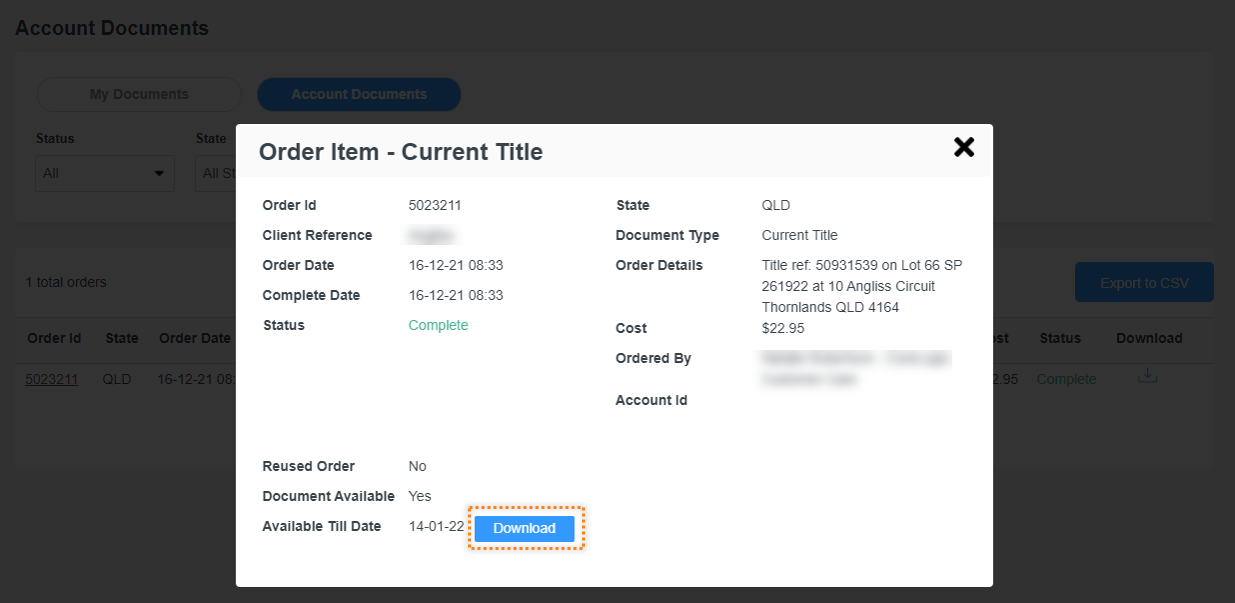
Task: Click Document Type value Current Title
Action: 800,235
